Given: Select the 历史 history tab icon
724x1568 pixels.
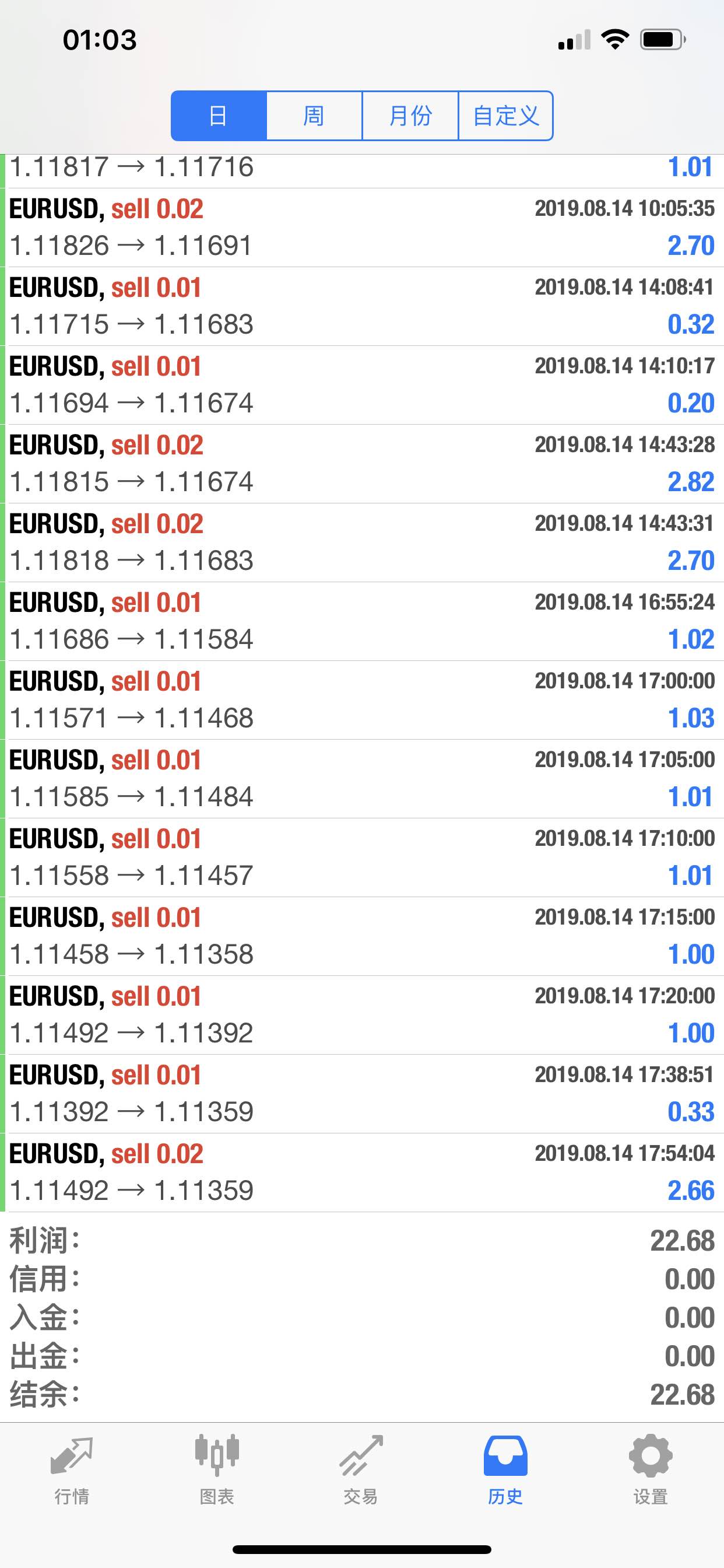Looking at the screenshot, I should [505, 1455].
